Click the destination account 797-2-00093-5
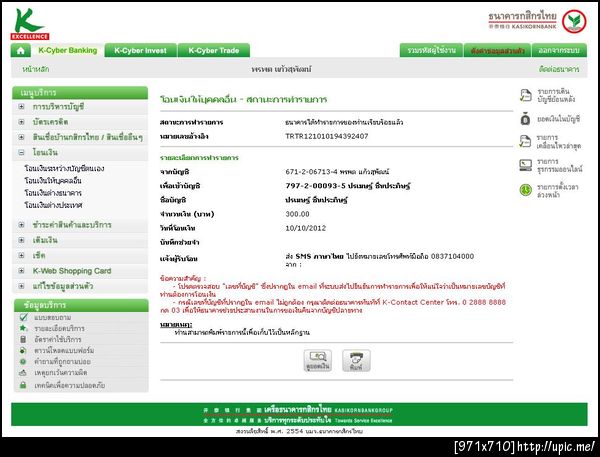Screen dimensions: 600x457 (x=315, y=186)
